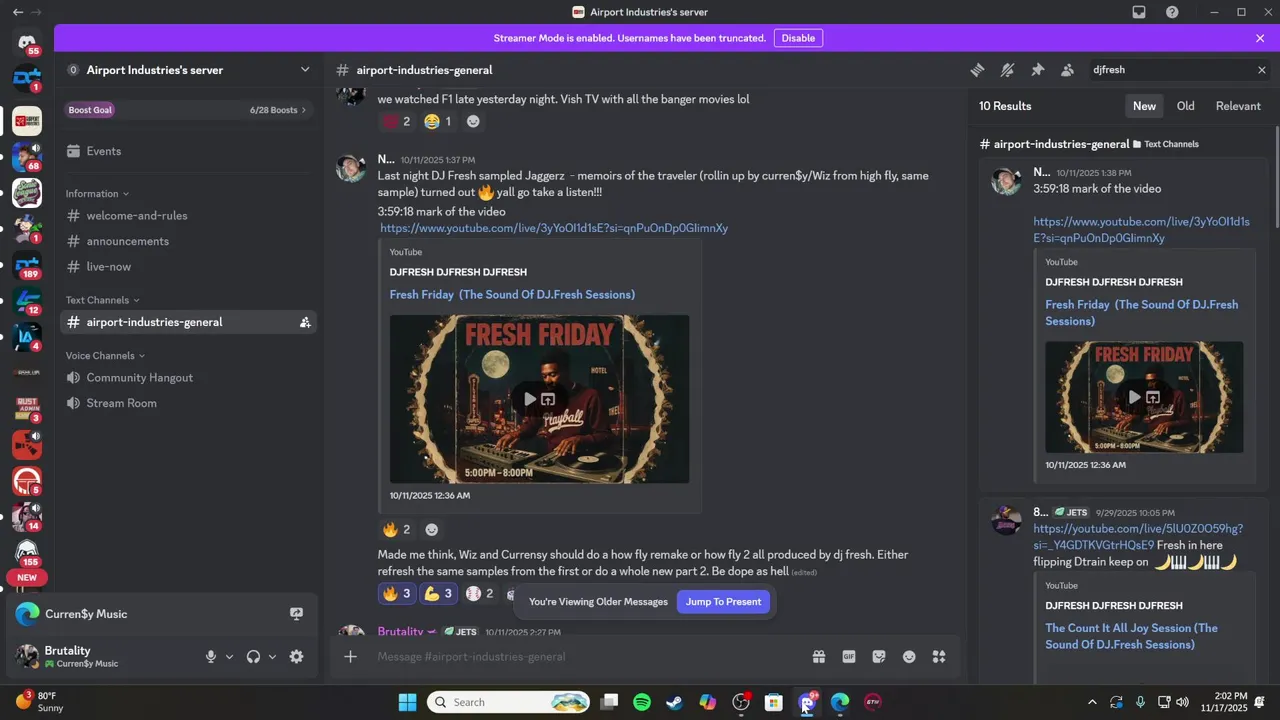
Task: Collapse the Voice Channels category
Action: (x=106, y=355)
